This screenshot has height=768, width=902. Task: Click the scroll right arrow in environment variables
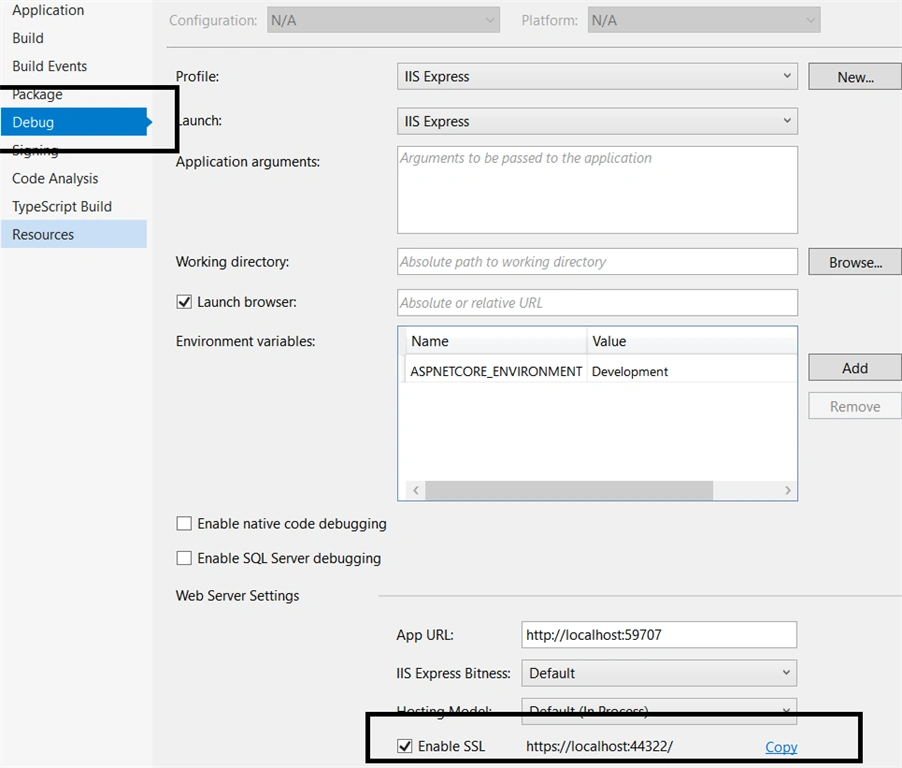788,490
